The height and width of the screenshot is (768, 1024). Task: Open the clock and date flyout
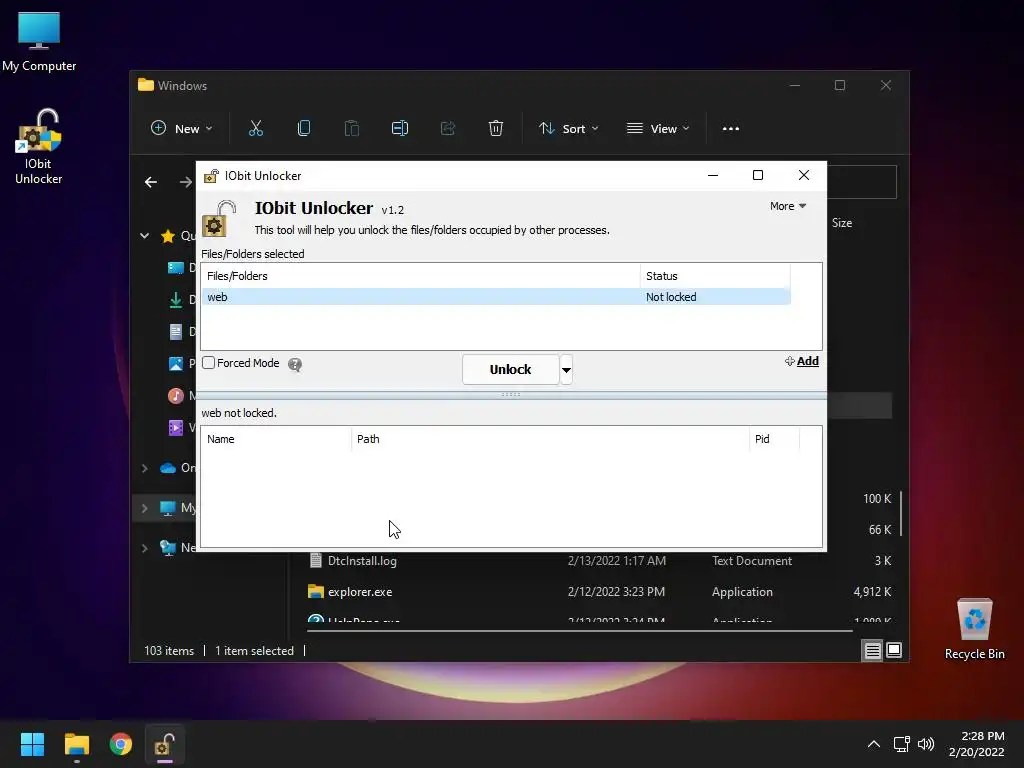977,744
